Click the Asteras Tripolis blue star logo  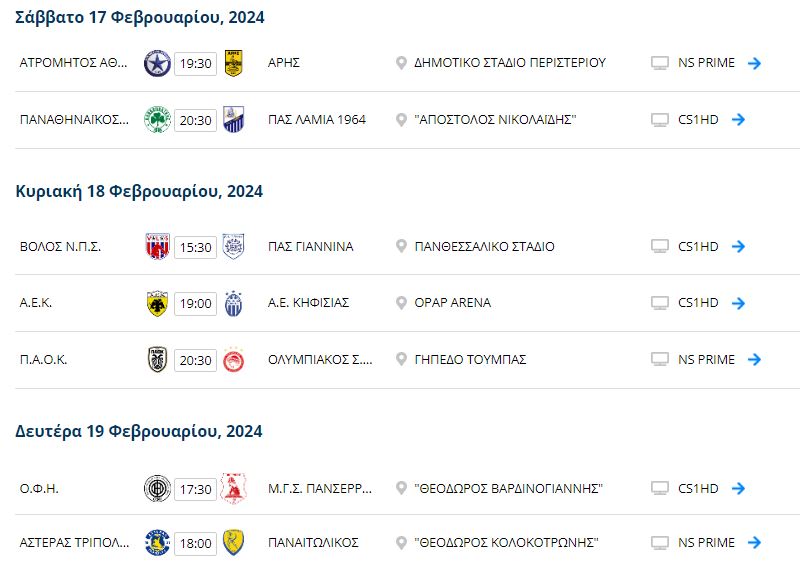click(157, 542)
